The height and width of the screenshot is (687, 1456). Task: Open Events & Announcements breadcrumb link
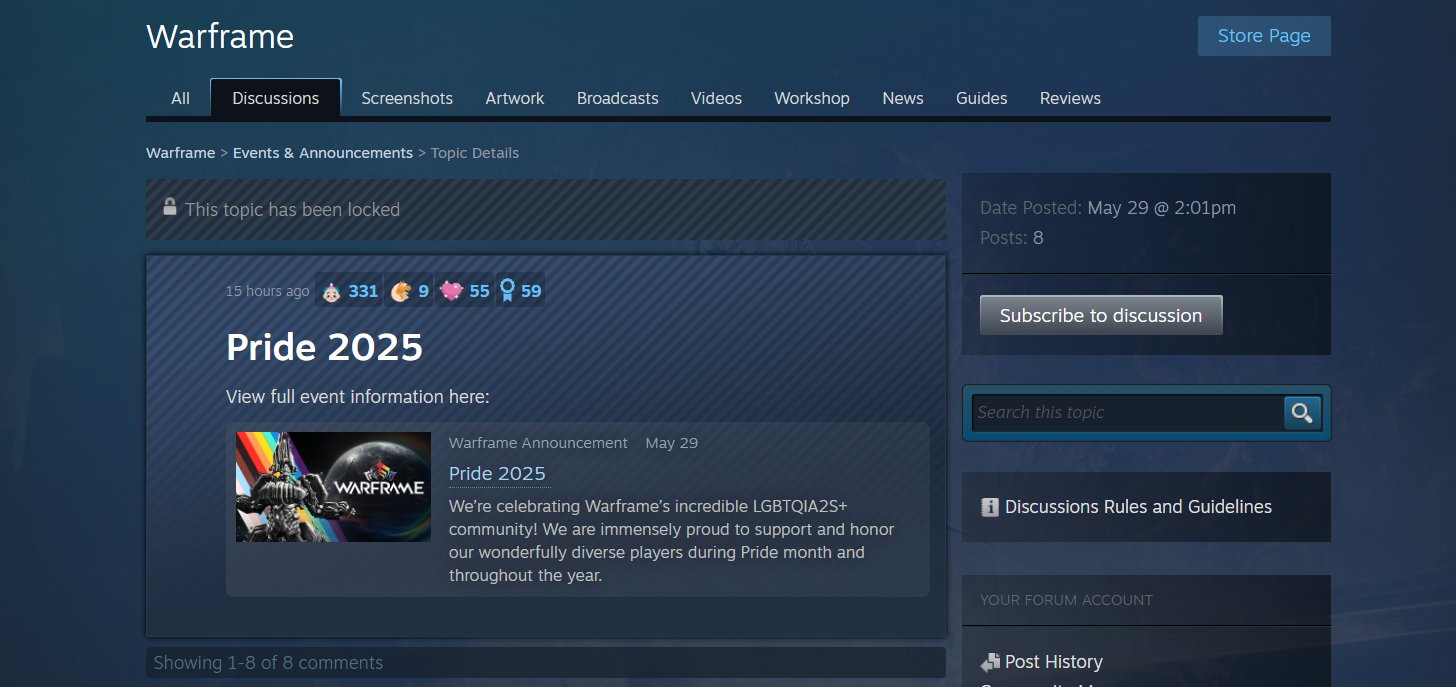pos(323,153)
